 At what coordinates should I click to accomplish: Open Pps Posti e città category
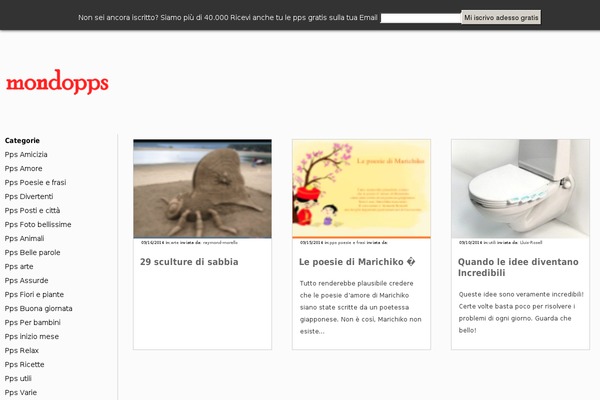pos(32,211)
